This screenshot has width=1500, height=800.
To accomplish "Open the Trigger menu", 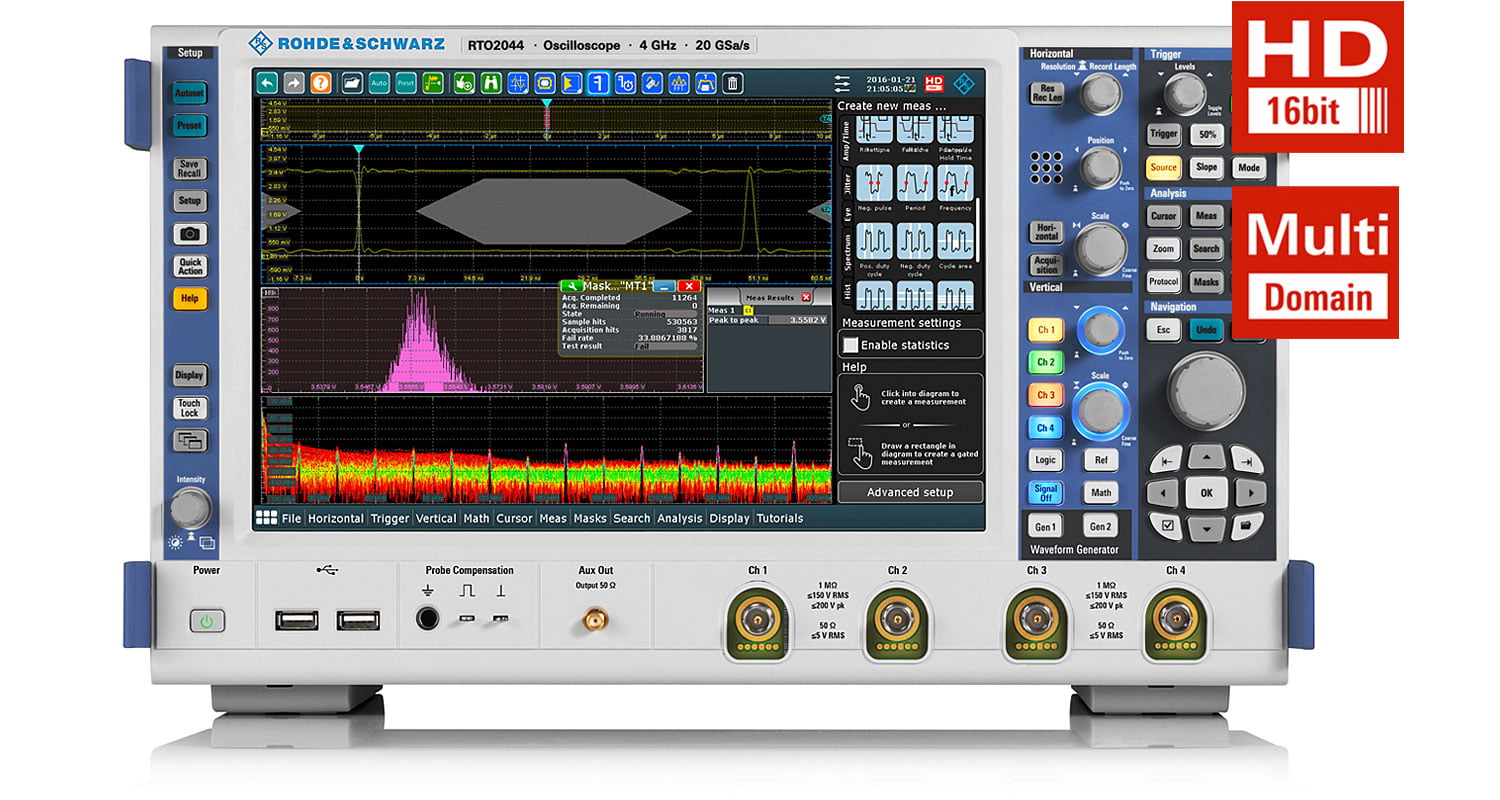I will 389,518.
